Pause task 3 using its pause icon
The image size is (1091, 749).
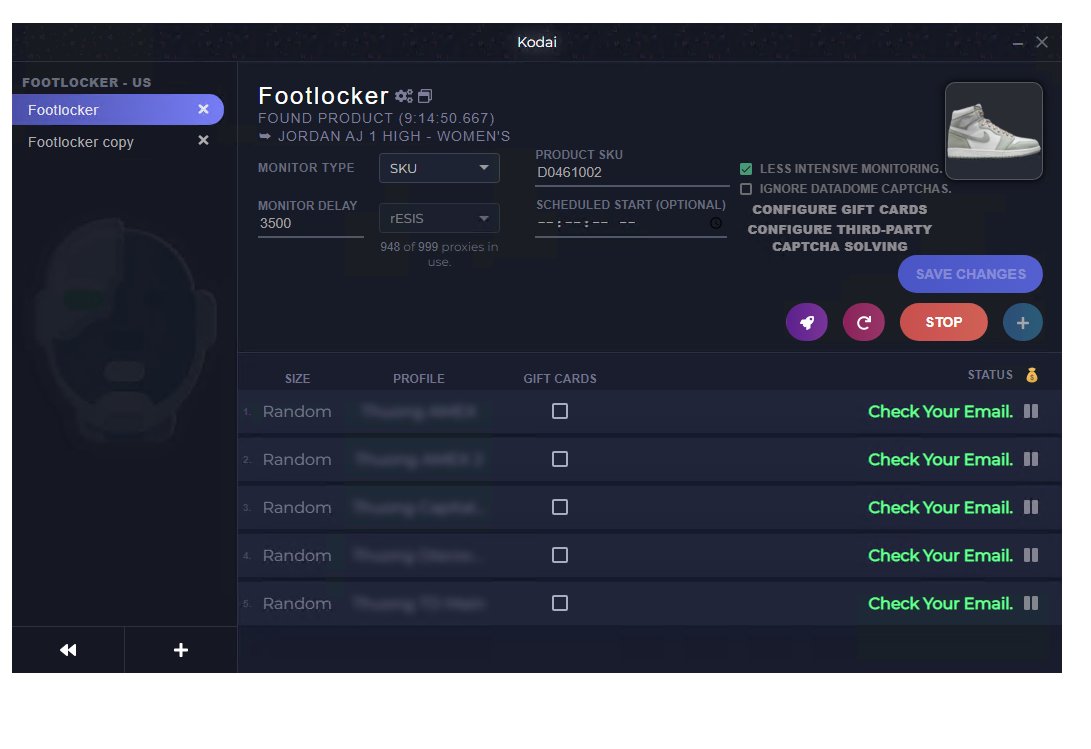coord(1031,507)
